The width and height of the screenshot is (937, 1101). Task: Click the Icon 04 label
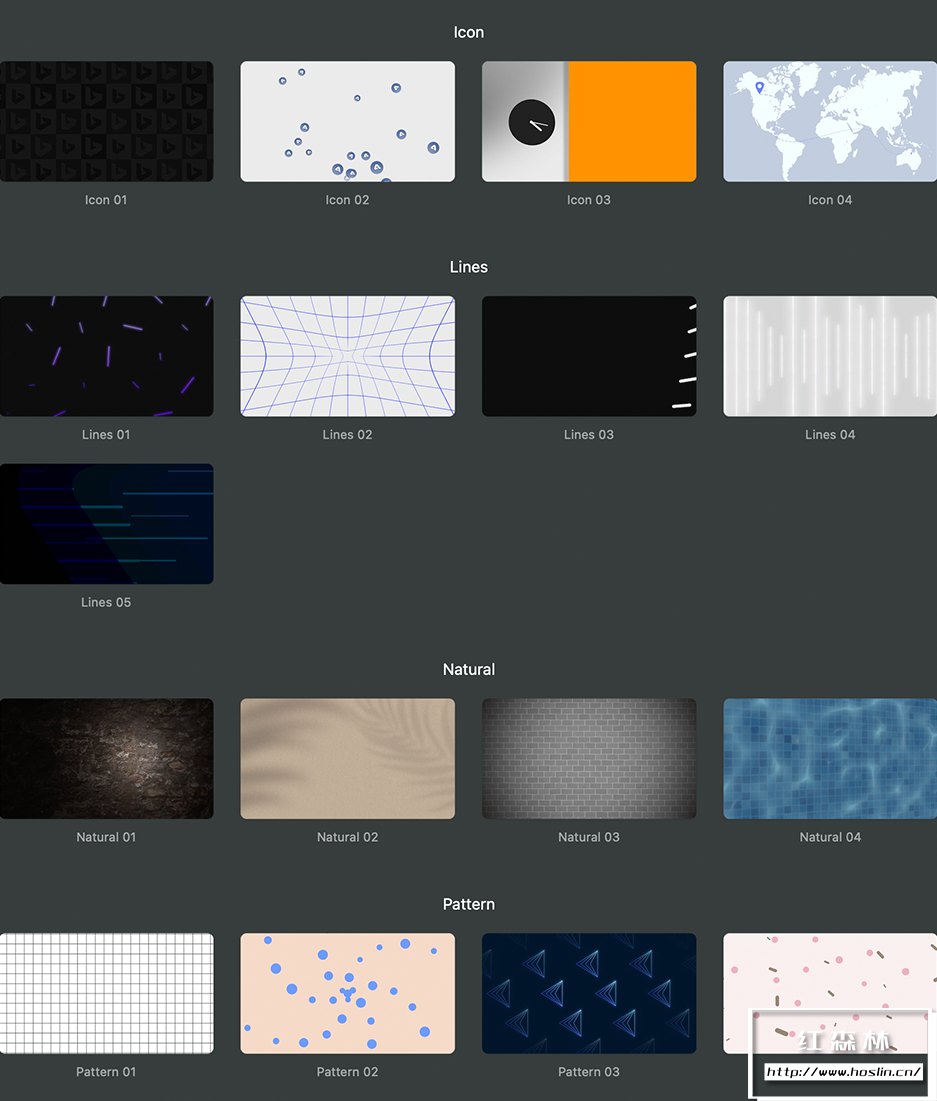click(830, 200)
